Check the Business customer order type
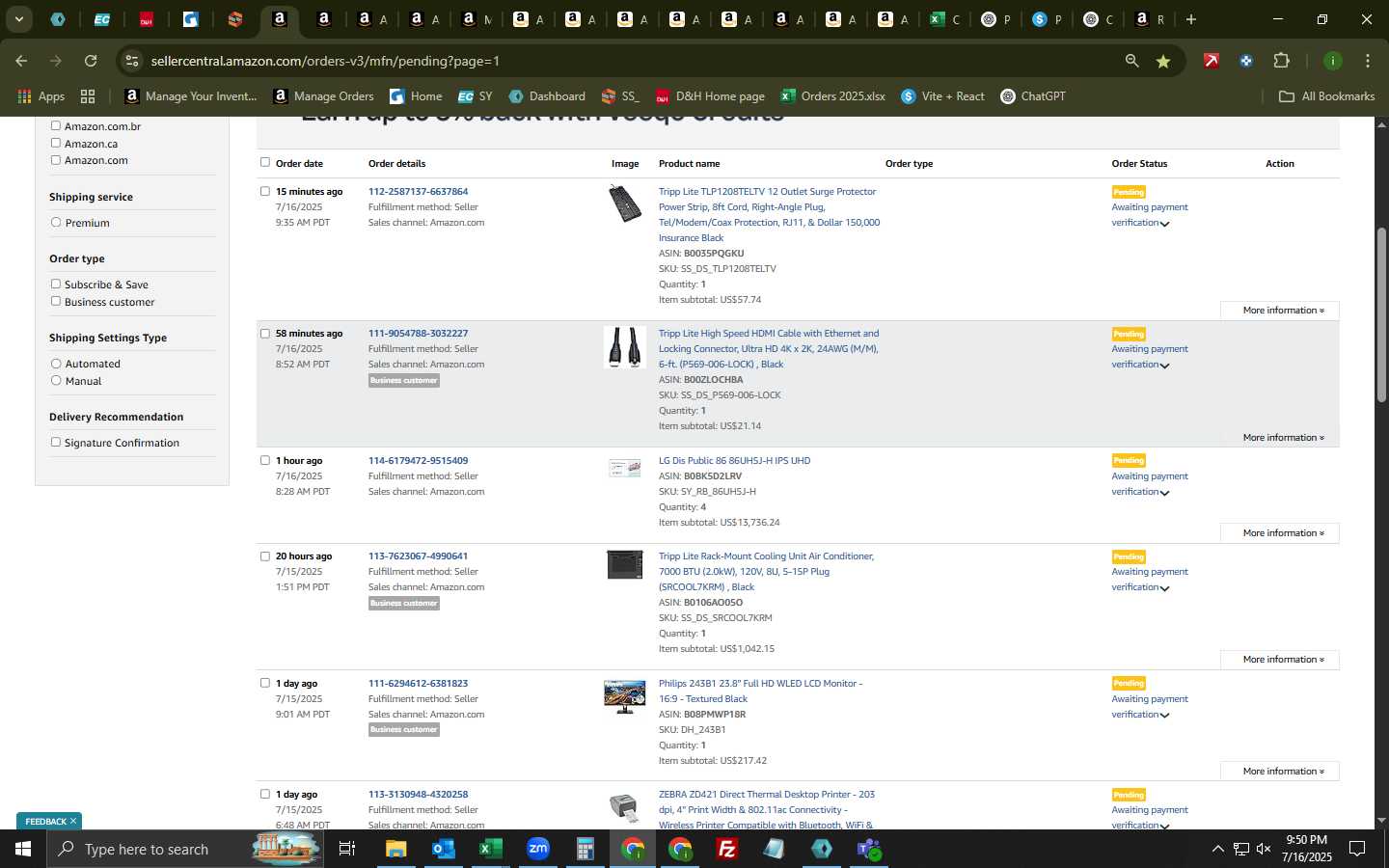This screenshot has height=868, width=1389. (55, 301)
